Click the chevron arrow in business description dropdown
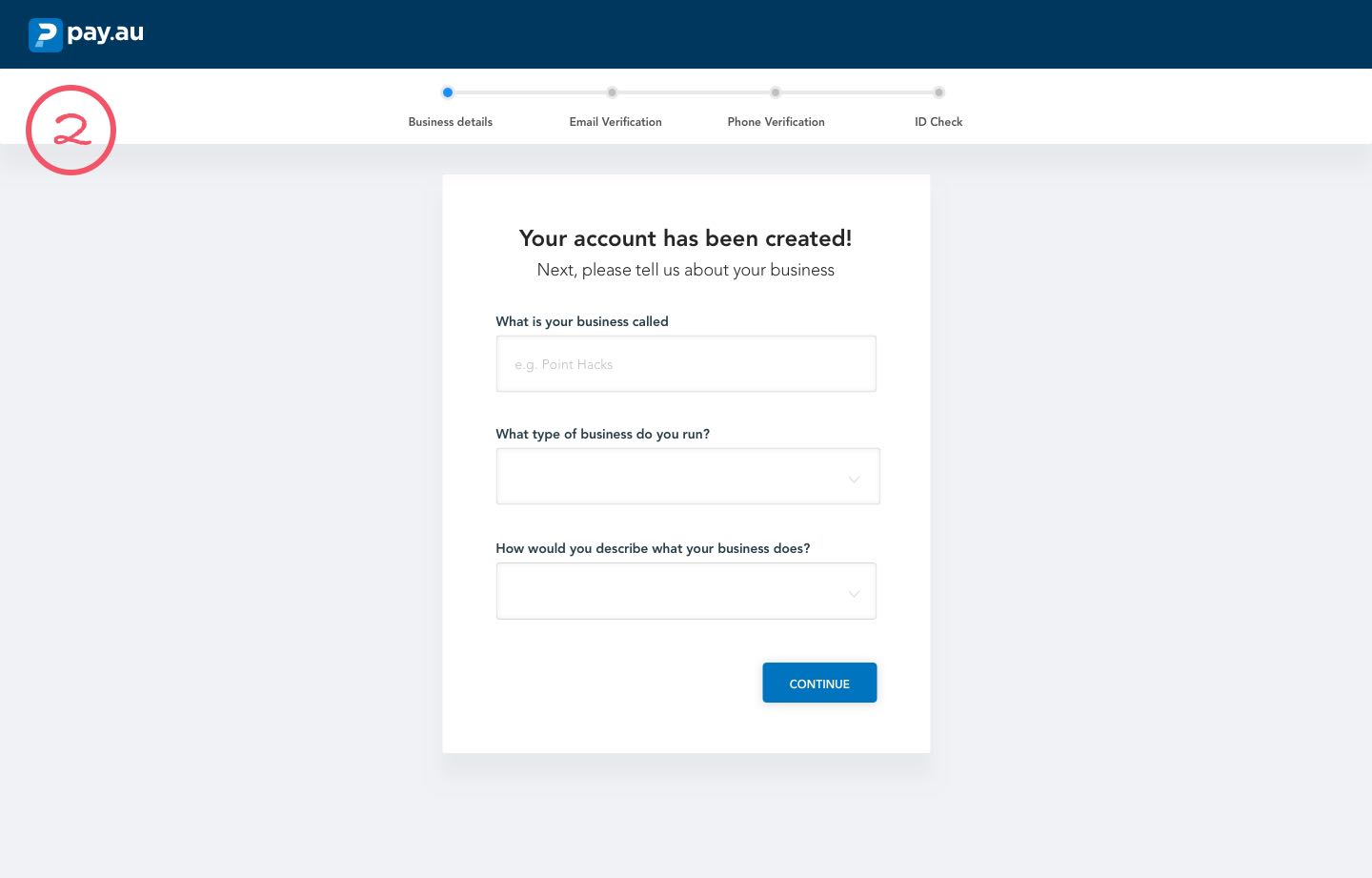Image resolution: width=1372 pixels, height=878 pixels. pyautogui.click(x=854, y=593)
